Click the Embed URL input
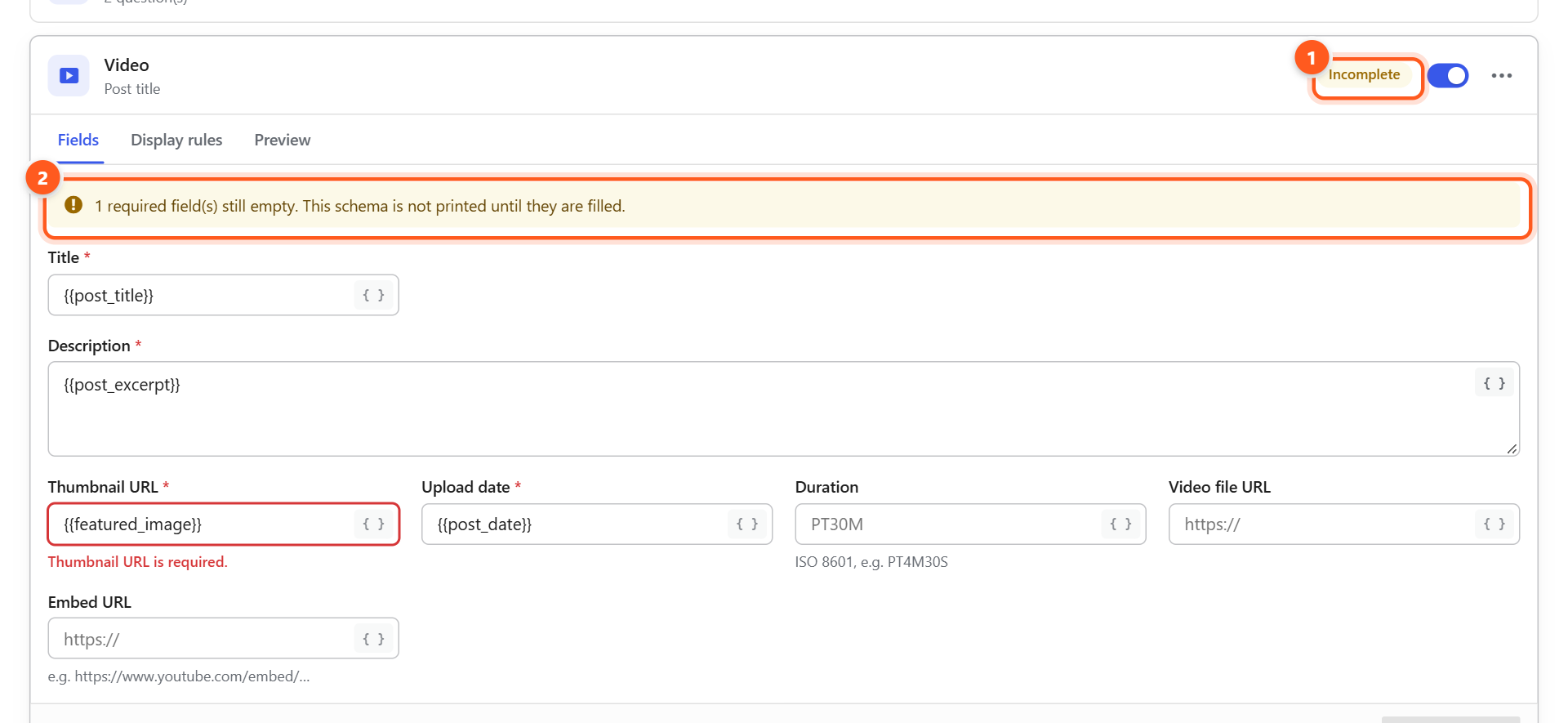The height and width of the screenshot is (723, 1568). click(x=223, y=638)
